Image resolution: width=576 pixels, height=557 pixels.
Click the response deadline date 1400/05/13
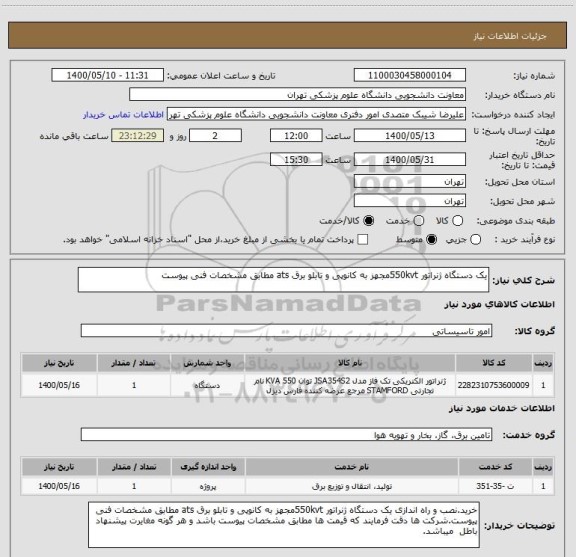(410, 136)
